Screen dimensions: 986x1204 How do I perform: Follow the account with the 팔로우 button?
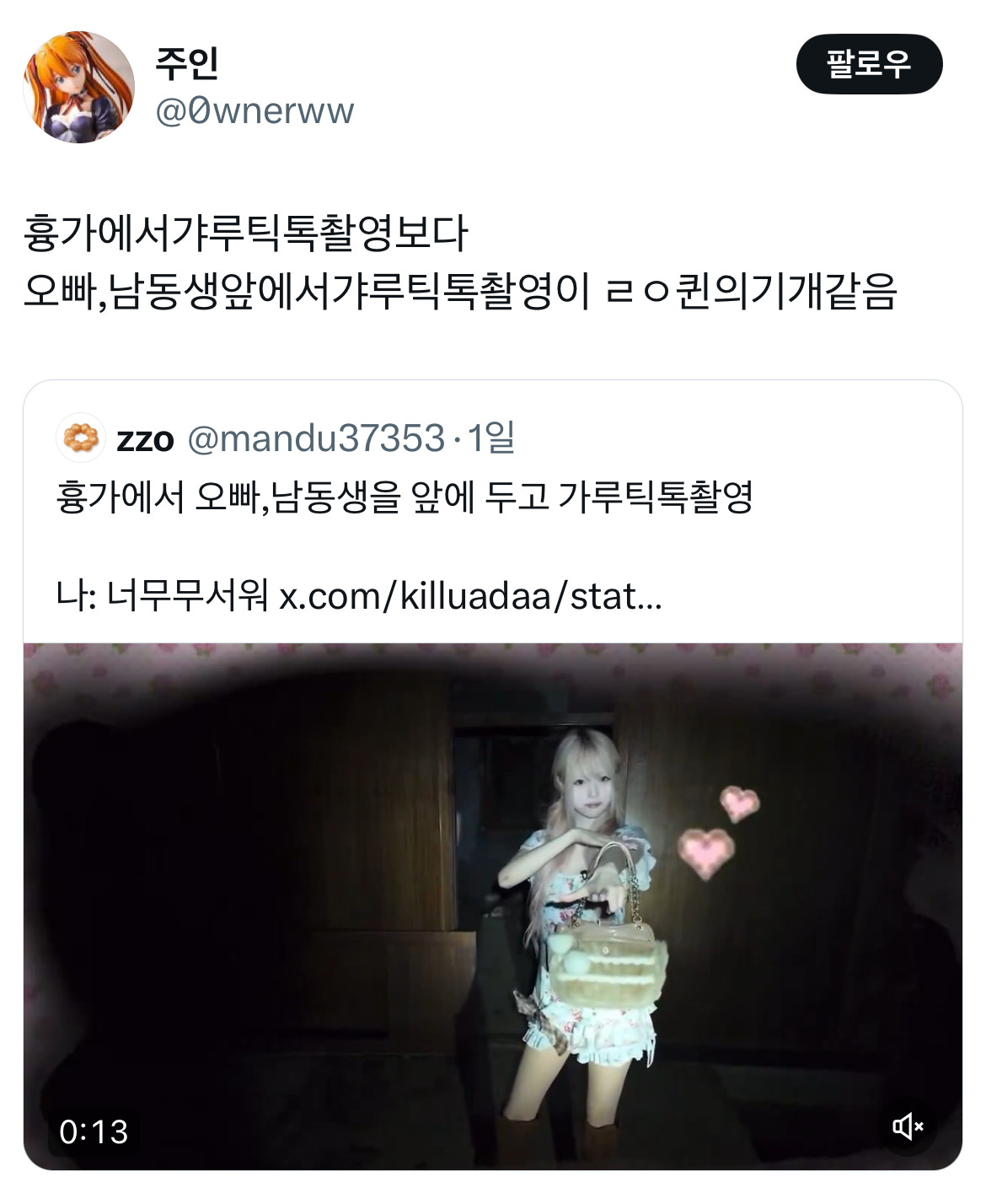click(869, 64)
